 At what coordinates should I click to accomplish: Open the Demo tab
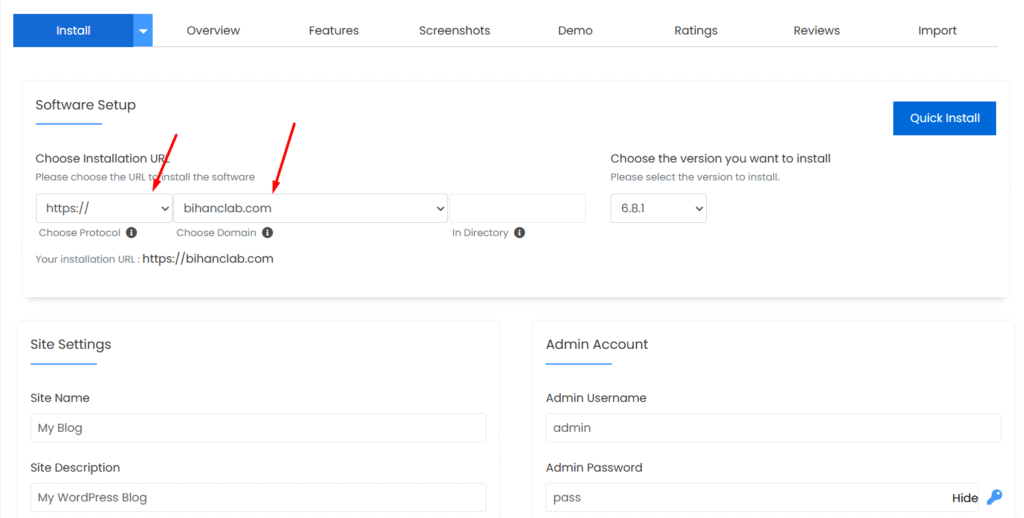[575, 31]
